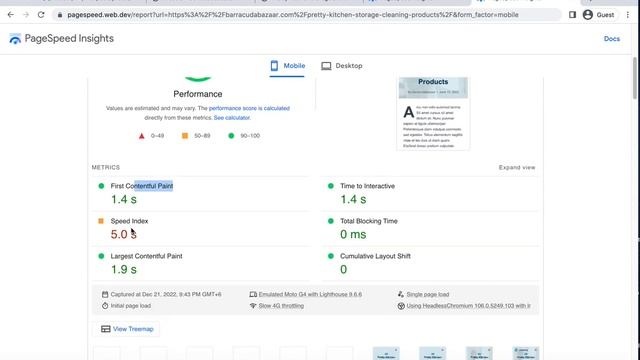
Task: Click the treemap icon in View Treemap
Action: point(106,329)
